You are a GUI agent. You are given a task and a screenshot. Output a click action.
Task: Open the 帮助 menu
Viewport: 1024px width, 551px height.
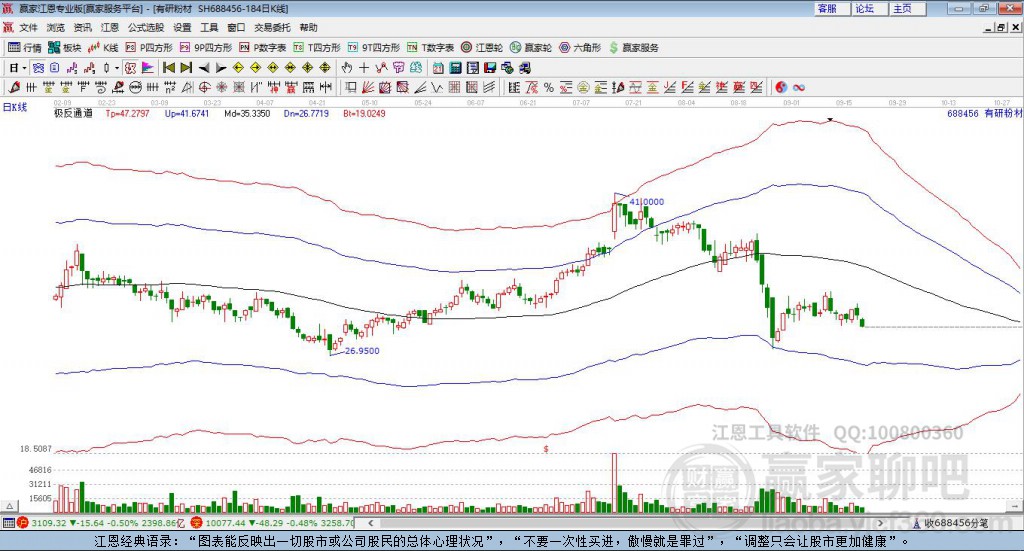(308, 27)
